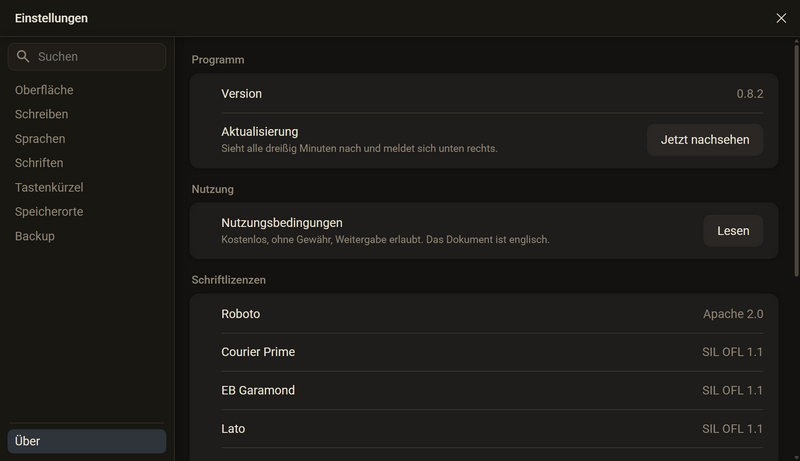The height and width of the screenshot is (461, 800).
Task: Click SIL OFL 1.1 next to EB Garamond
Action: click(x=732, y=391)
